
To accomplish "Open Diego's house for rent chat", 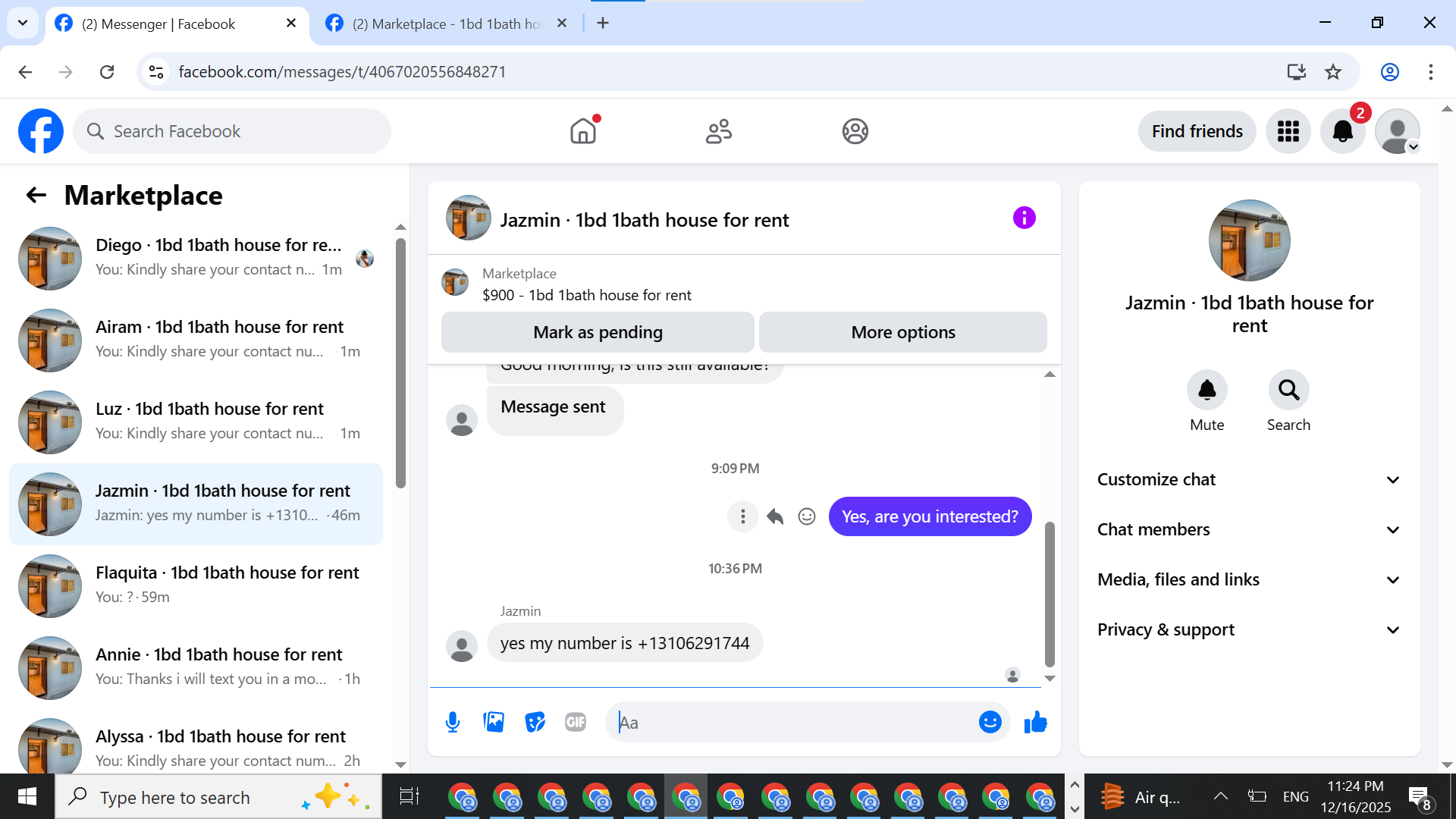I will 196,259.
